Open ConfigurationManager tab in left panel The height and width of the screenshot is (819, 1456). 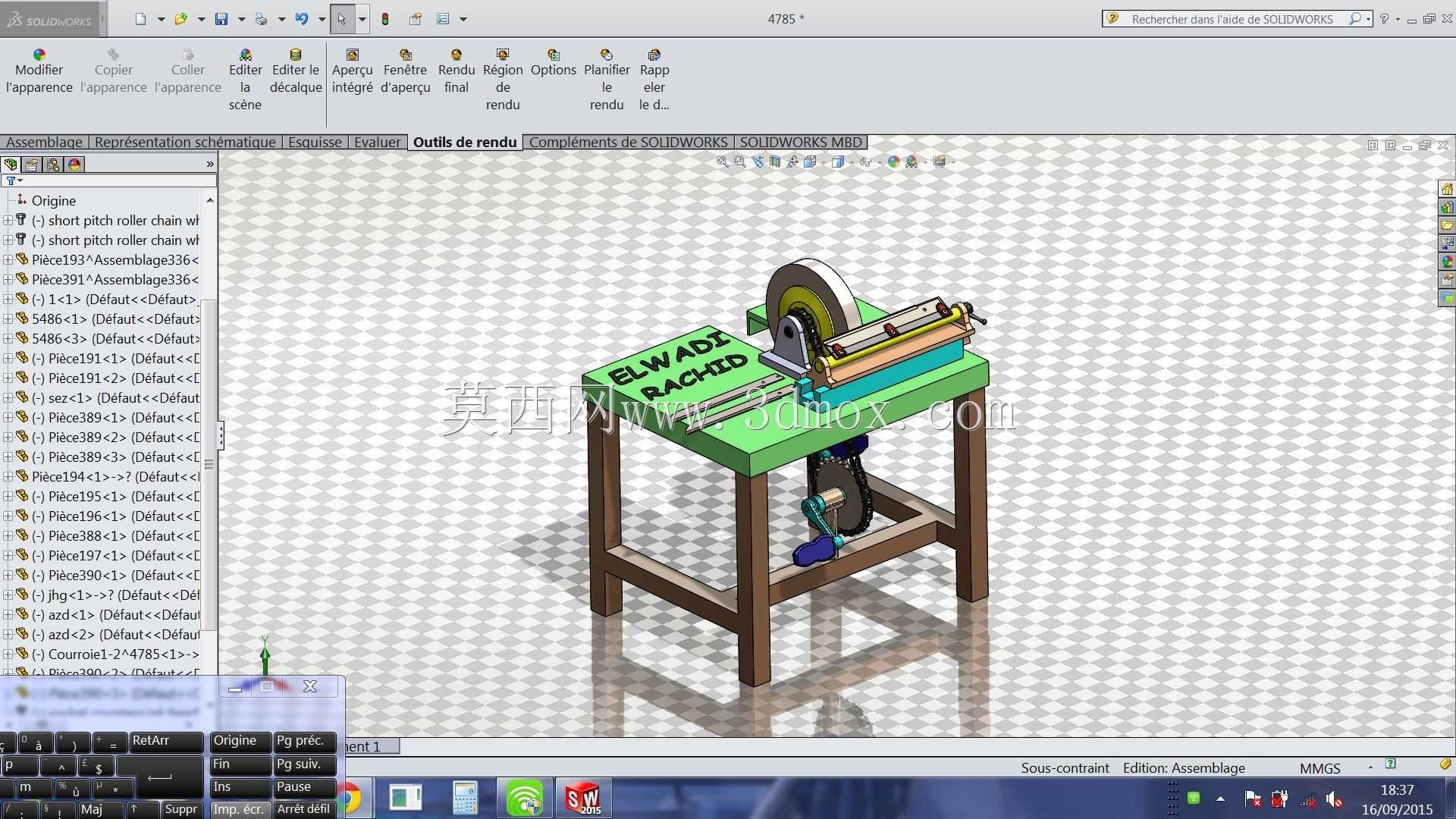pyautogui.click(x=53, y=165)
